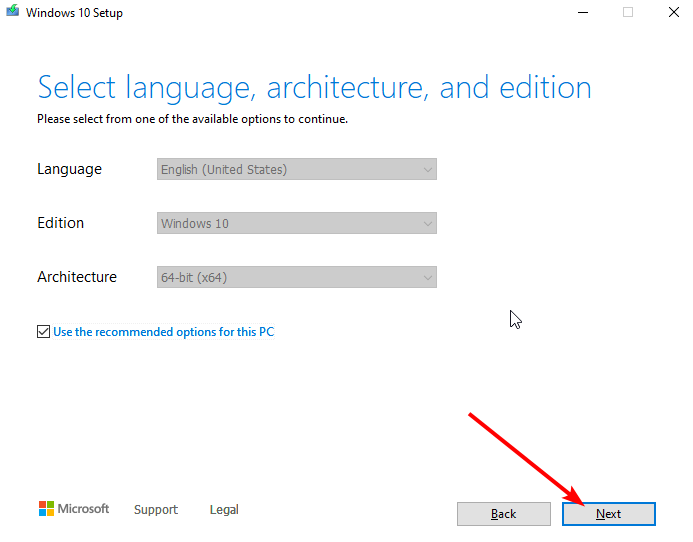Open the Language combo box showing English (United States)
The width and height of the screenshot is (693, 542).
[x=296, y=169]
